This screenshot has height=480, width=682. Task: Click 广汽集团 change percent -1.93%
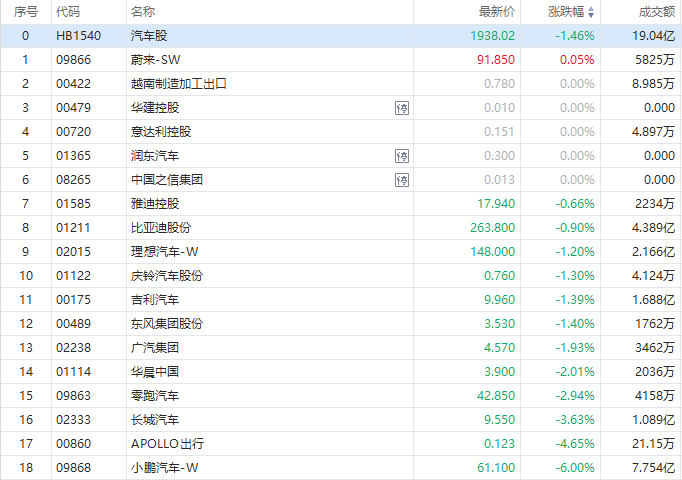576,348
